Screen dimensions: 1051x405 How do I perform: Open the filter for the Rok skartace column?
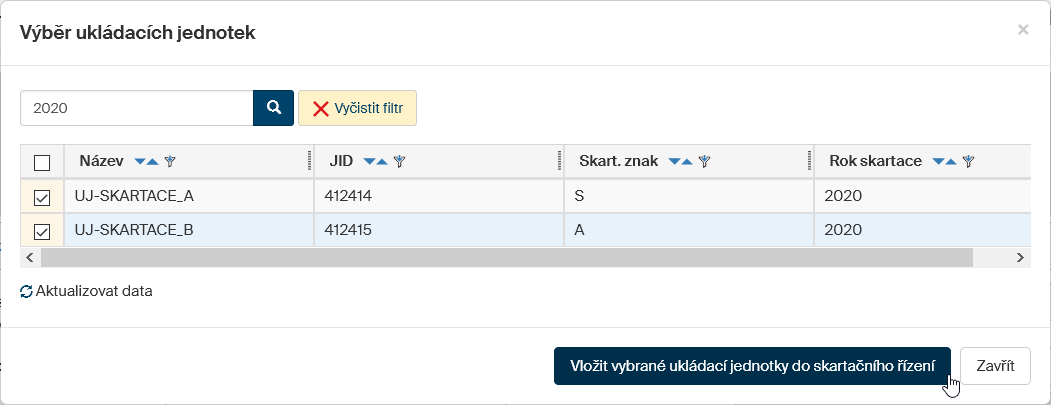pyautogui.click(x=968, y=161)
